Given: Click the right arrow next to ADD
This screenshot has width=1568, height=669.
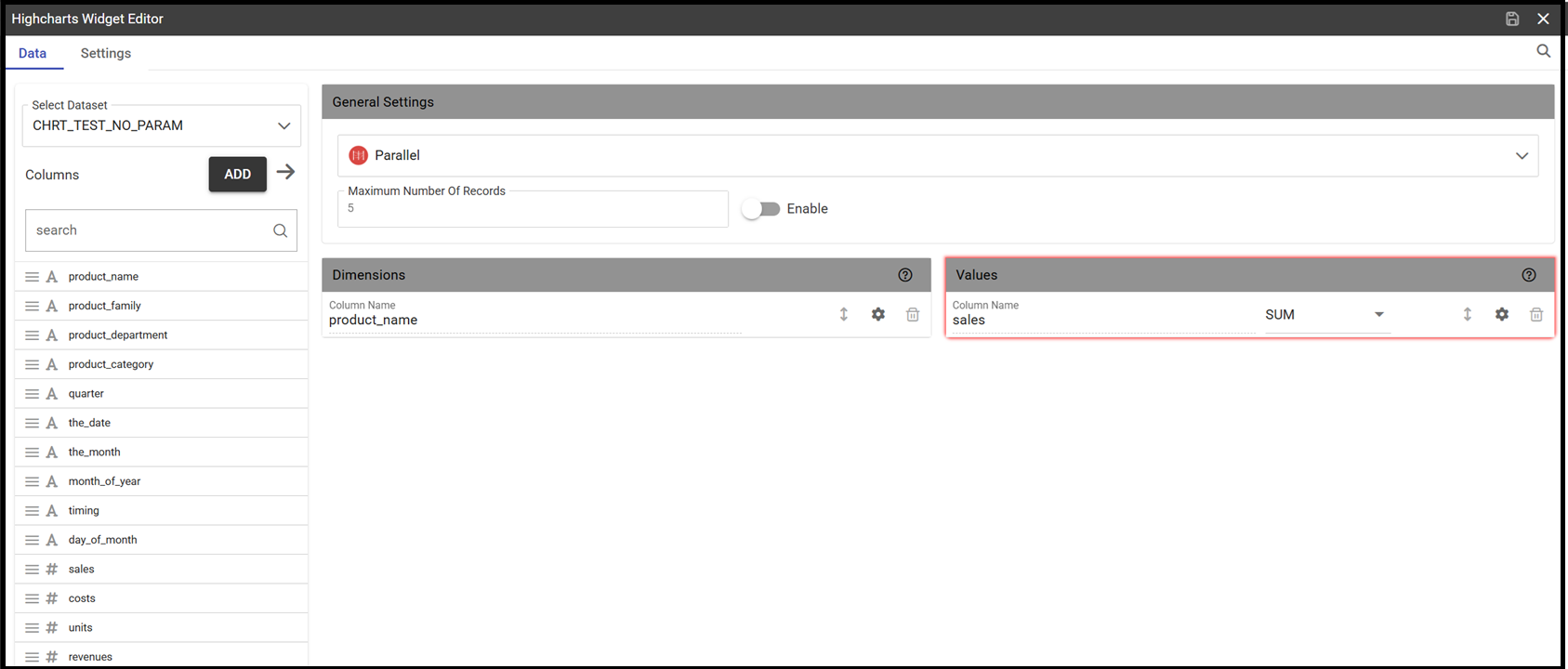Looking at the screenshot, I should tap(285, 172).
